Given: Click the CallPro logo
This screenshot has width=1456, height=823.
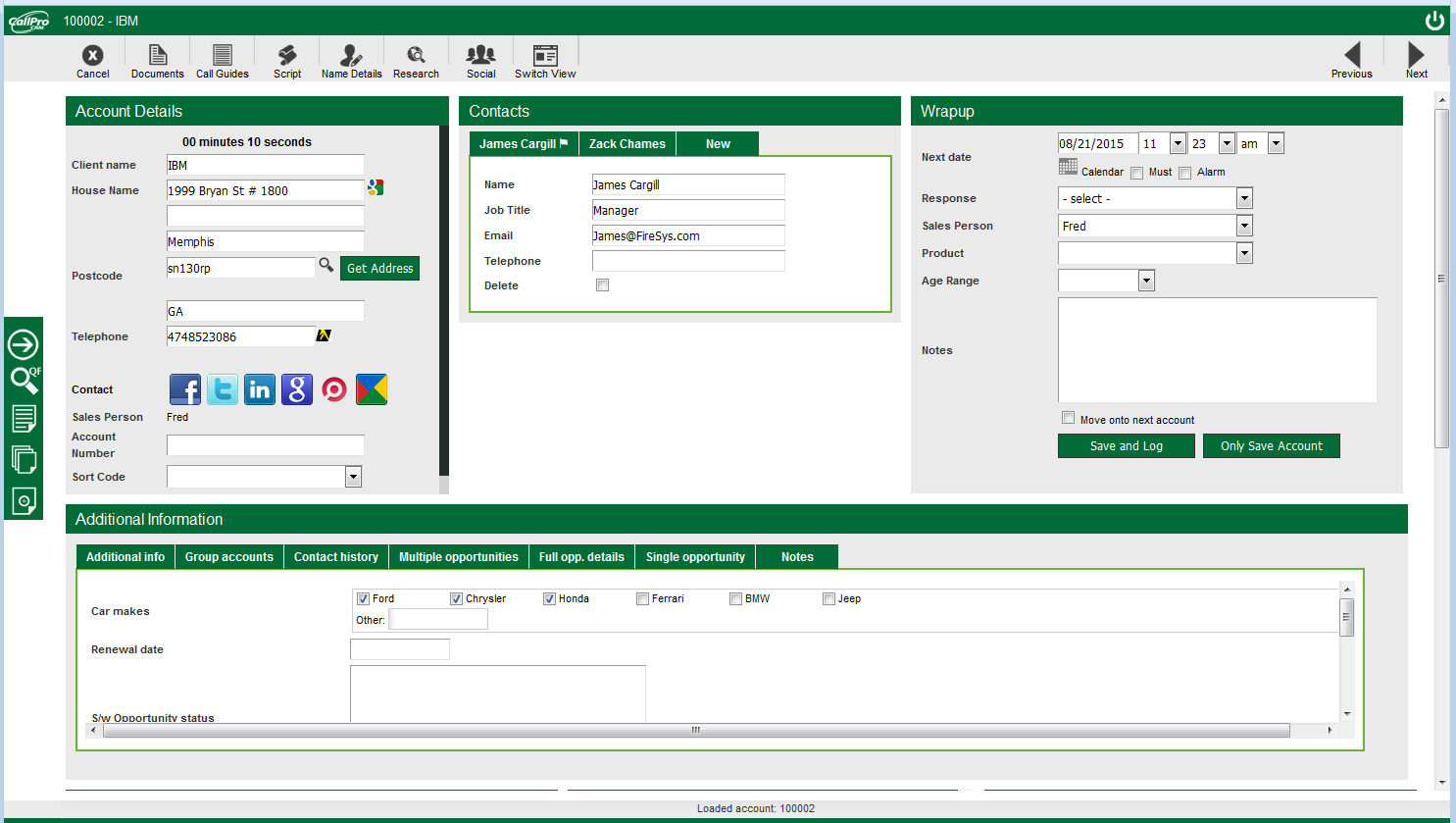Looking at the screenshot, I should click(x=28, y=22).
